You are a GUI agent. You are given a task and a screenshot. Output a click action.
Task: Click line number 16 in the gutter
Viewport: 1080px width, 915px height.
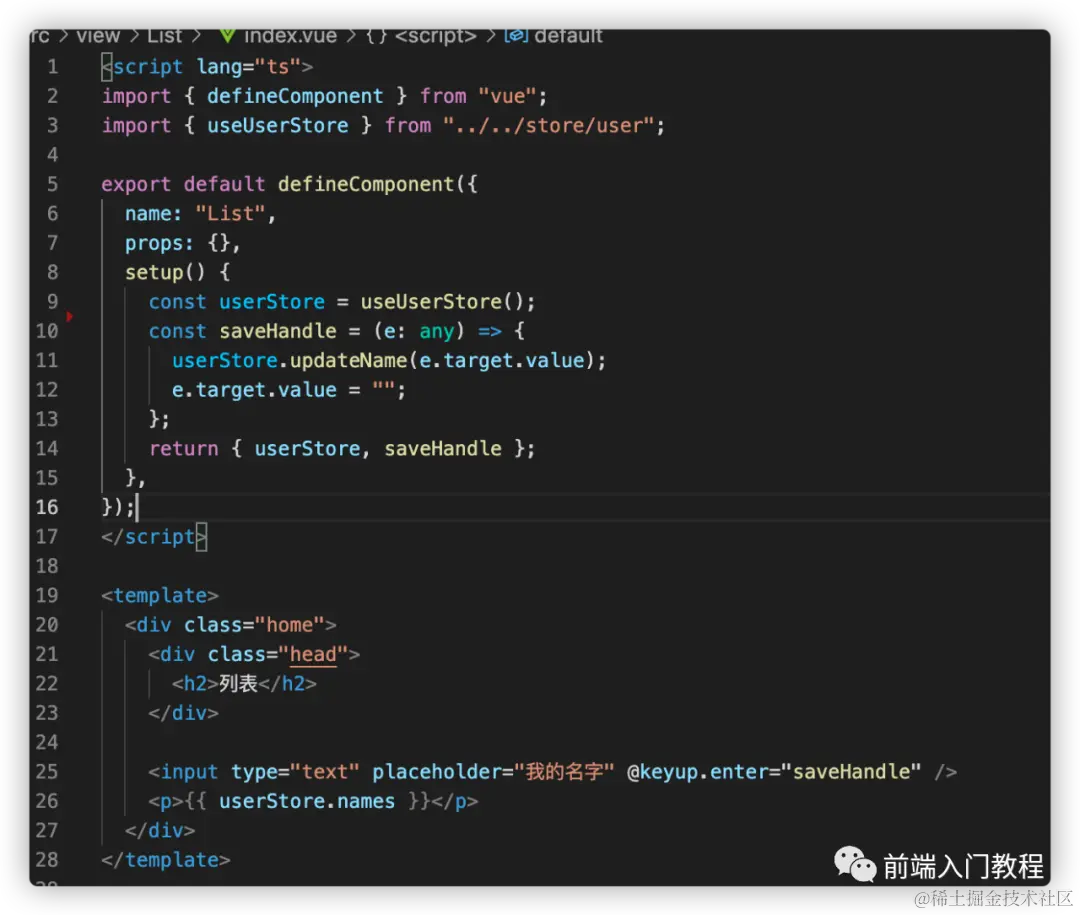47,507
